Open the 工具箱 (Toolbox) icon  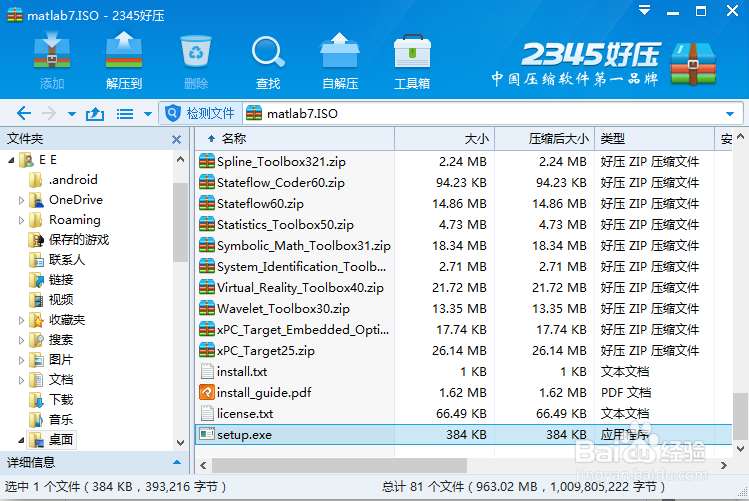click(412, 51)
